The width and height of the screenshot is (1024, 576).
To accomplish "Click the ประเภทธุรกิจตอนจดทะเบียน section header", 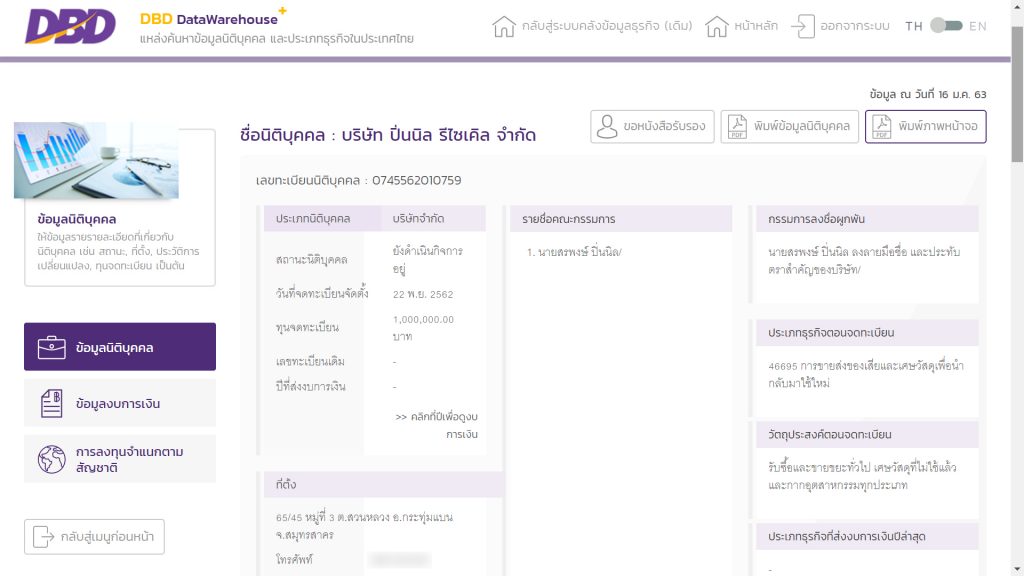I will pyautogui.click(x=867, y=332).
